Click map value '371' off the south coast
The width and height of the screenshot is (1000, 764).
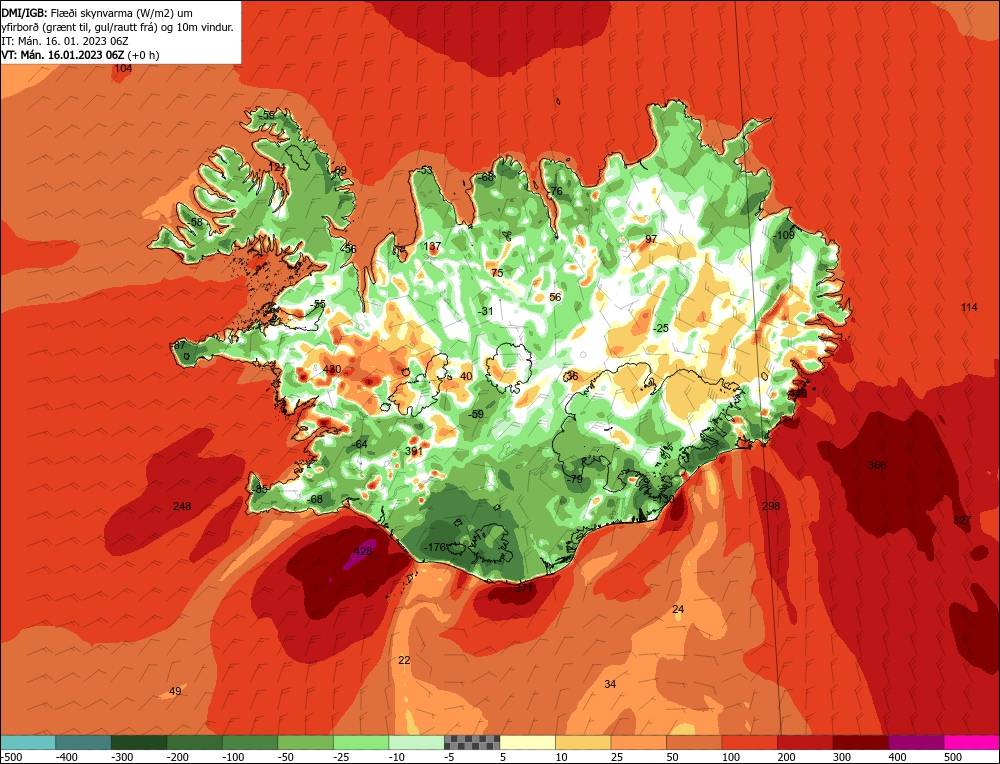click(x=524, y=588)
